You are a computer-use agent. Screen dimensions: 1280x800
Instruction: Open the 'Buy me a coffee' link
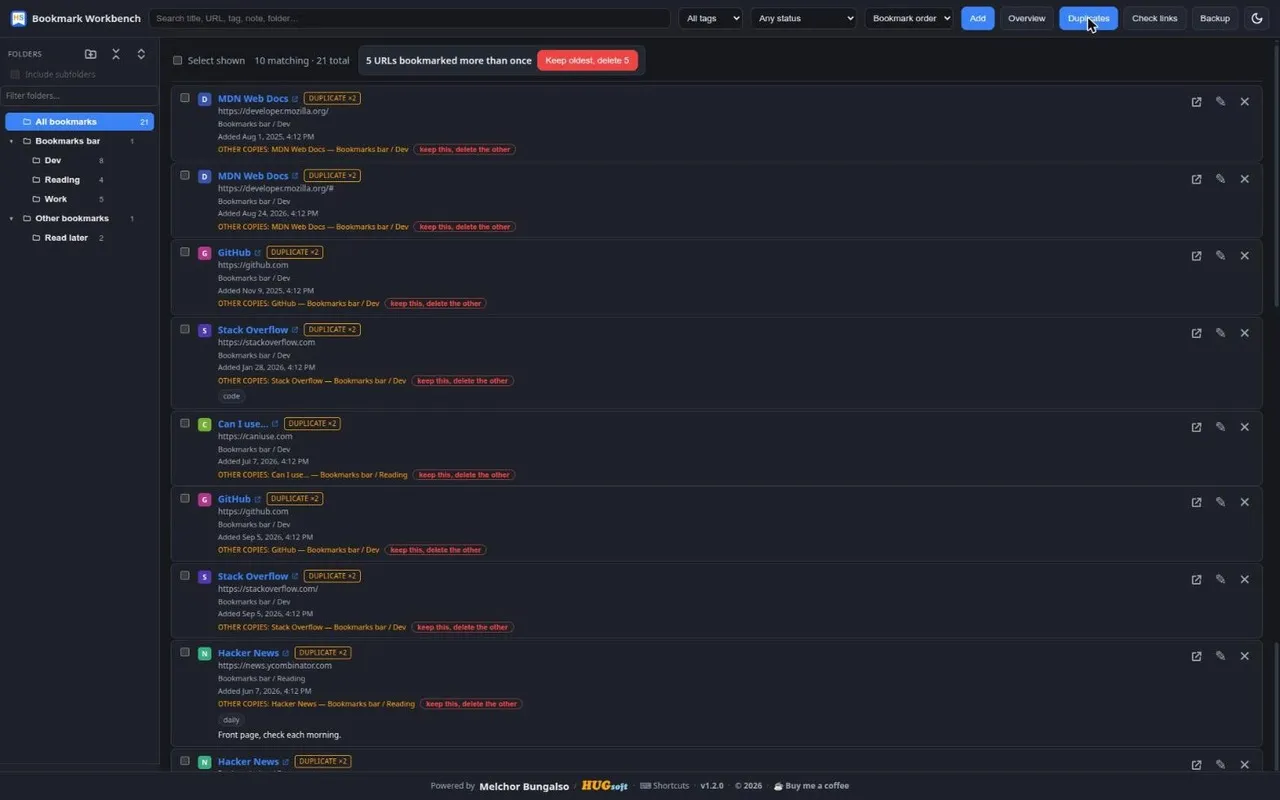(x=812, y=786)
